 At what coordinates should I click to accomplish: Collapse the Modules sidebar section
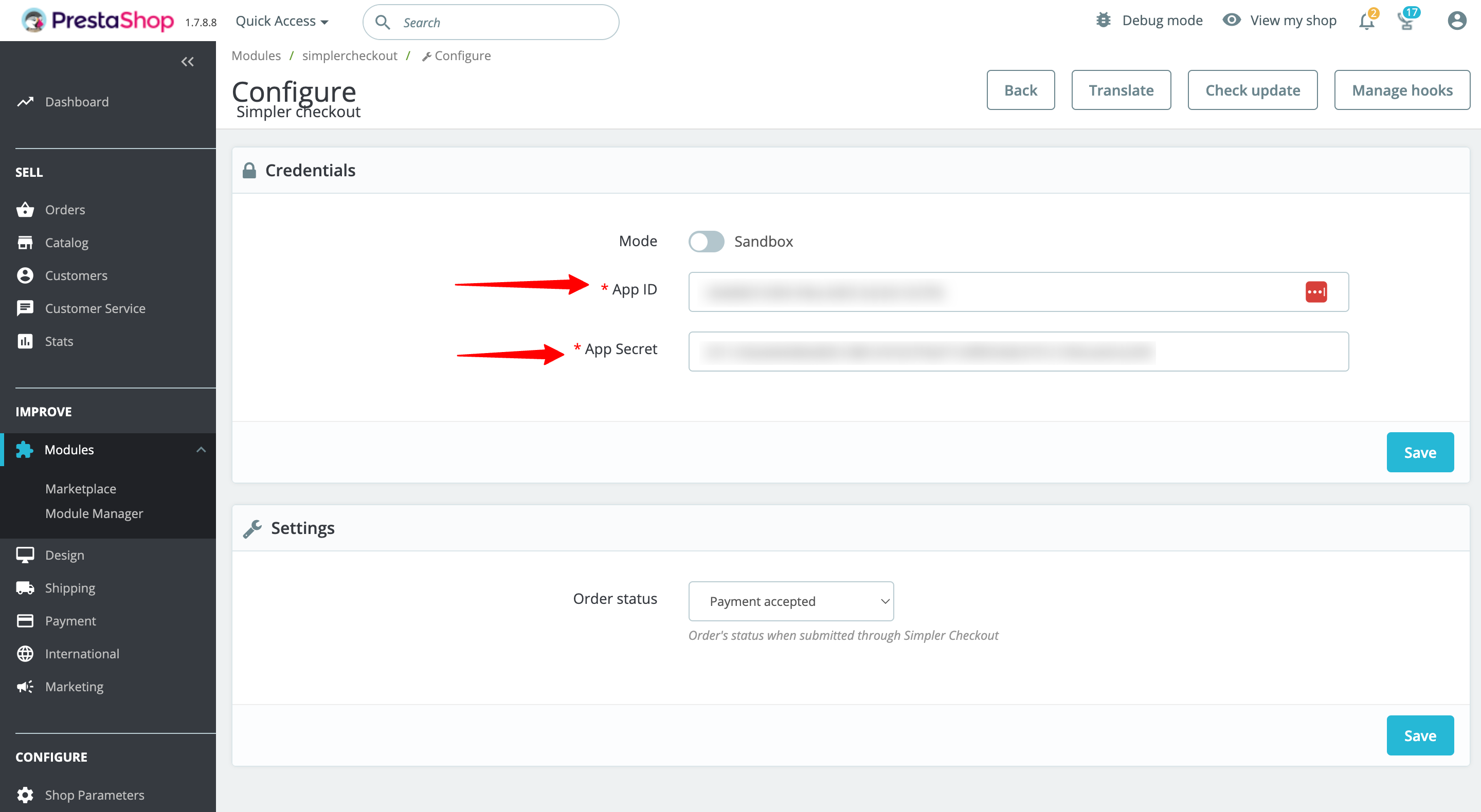201,449
